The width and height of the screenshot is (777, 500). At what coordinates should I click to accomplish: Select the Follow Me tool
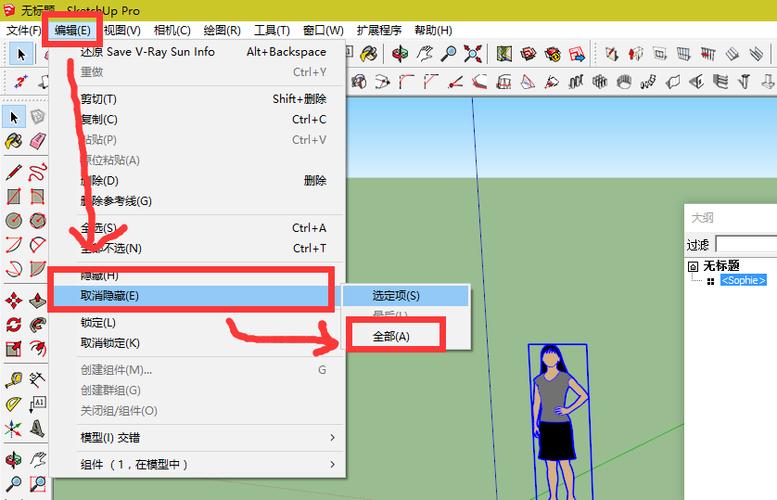click(x=38, y=325)
